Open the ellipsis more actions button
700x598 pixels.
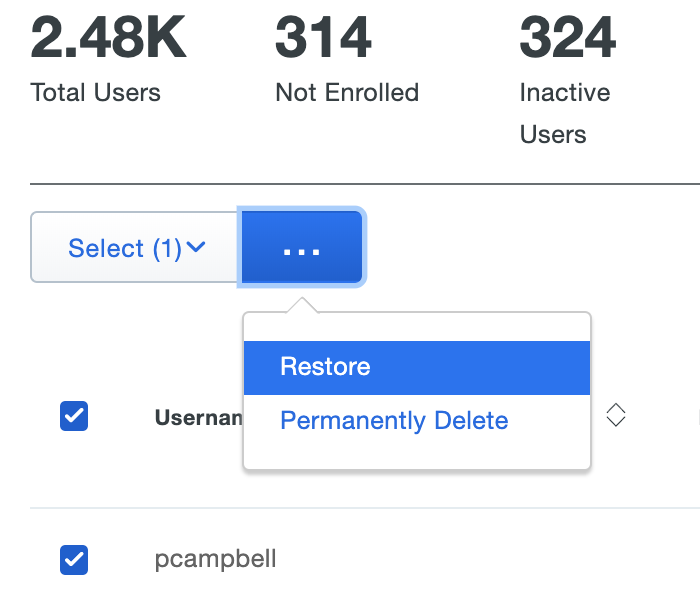coord(301,248)
